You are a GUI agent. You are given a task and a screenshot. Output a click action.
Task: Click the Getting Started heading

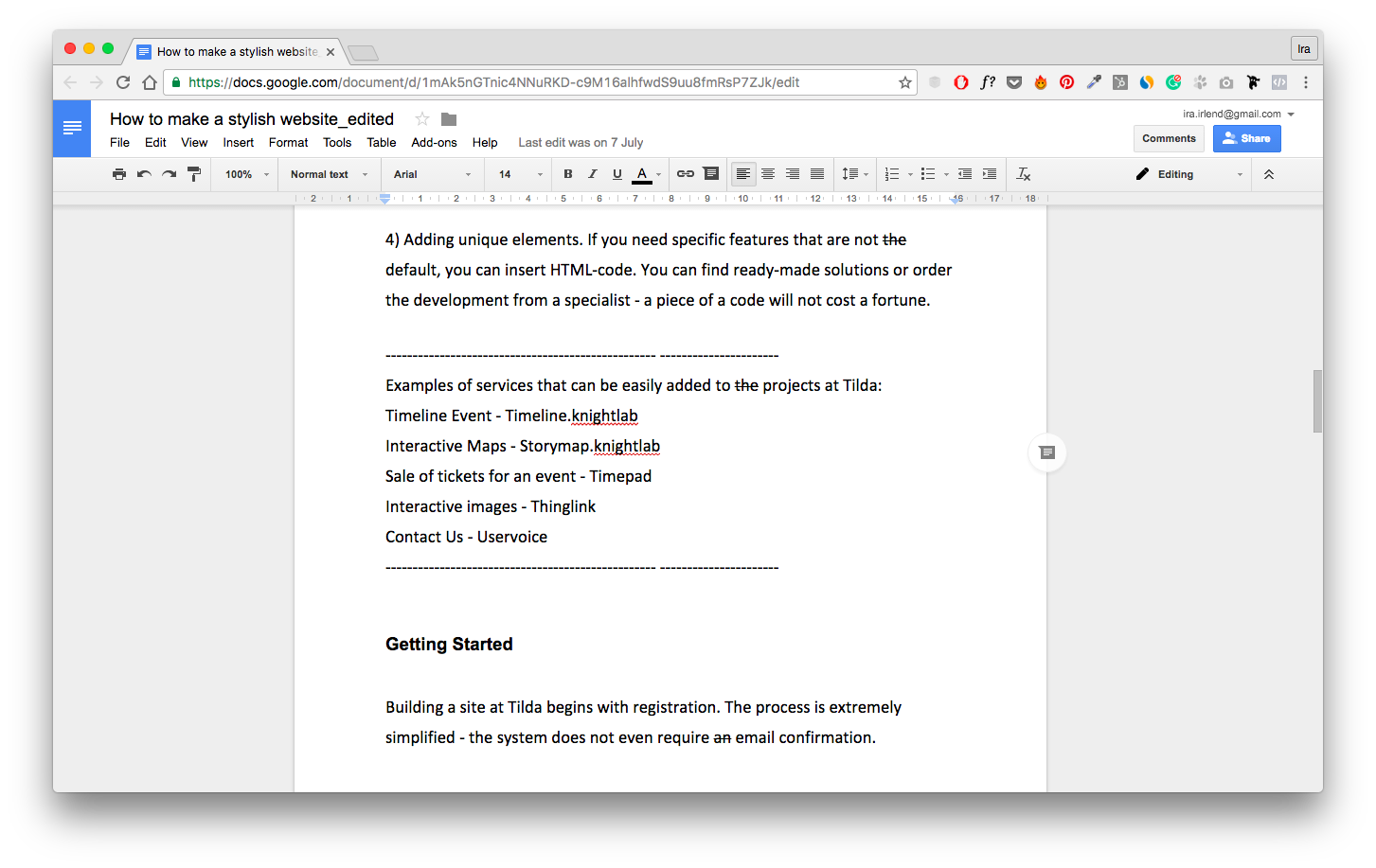click(449, 645)
